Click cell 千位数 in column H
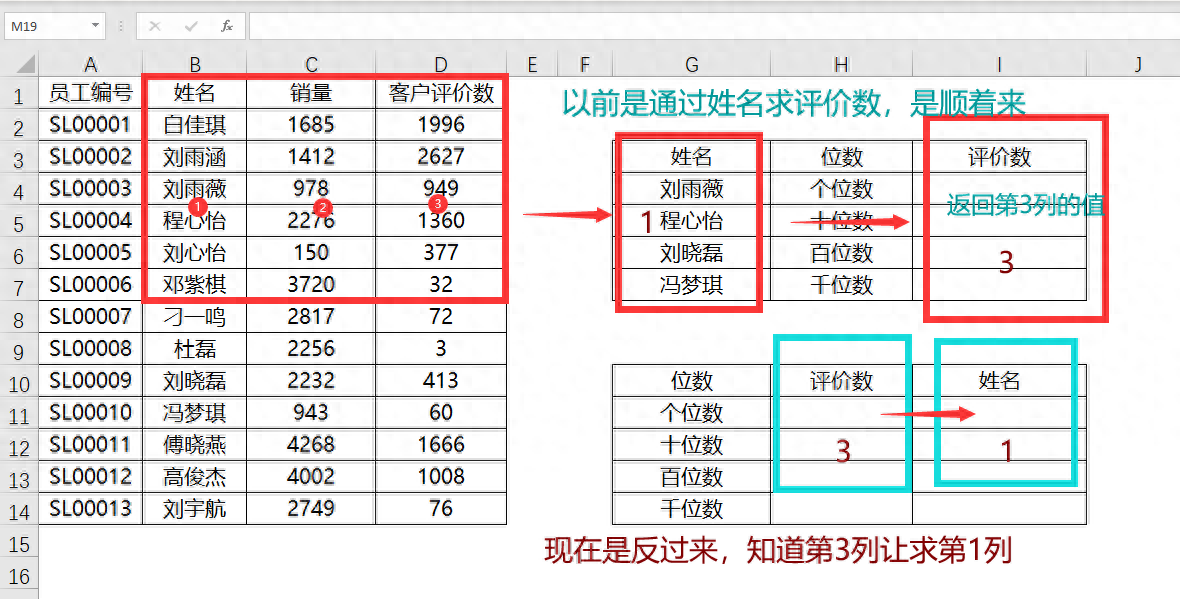Viewport: 1180px width, 599px height. [x=841, y=284]
